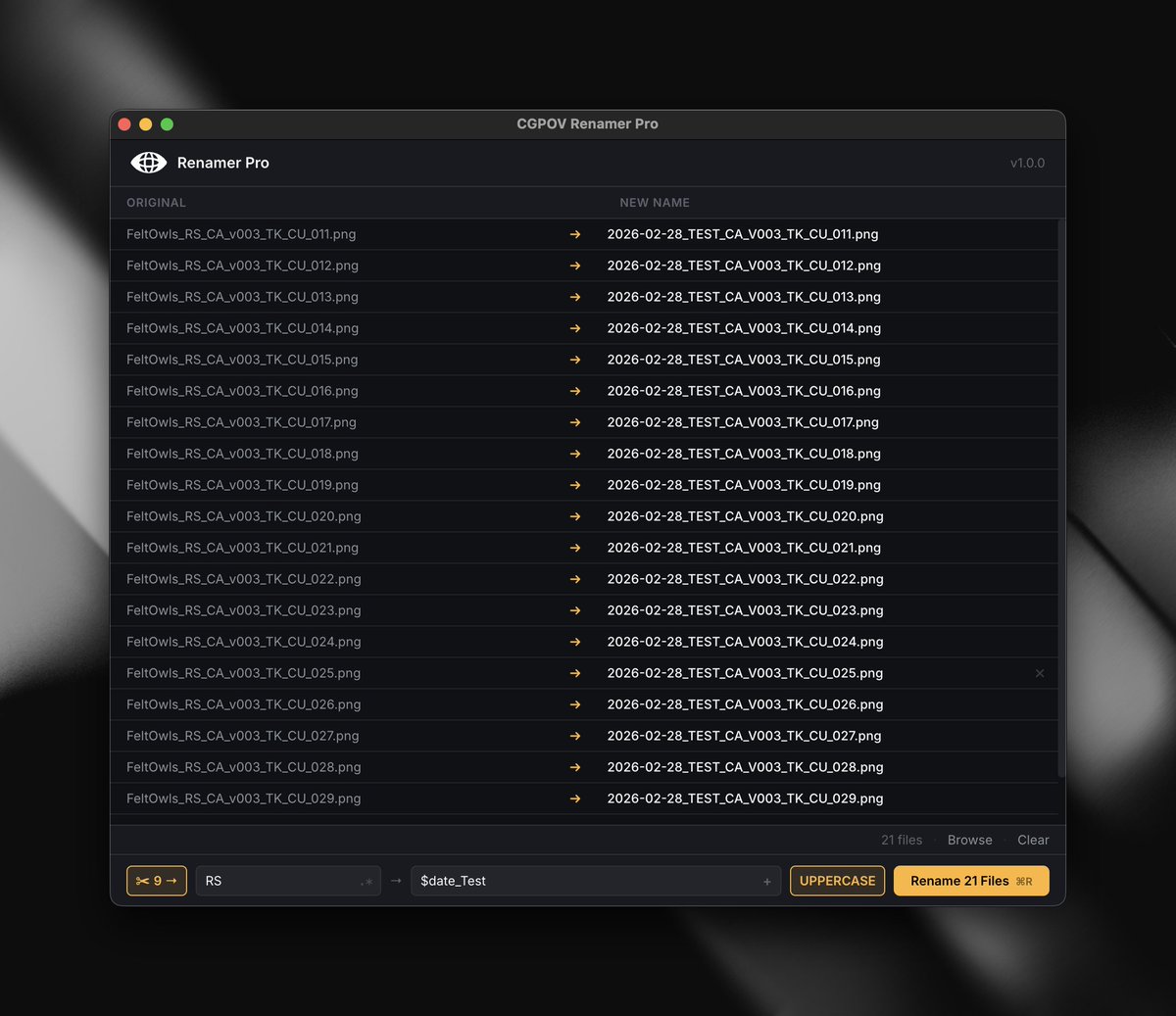Select original file FeltOwls_RS_CA_v003_TK_CU_029.png
Image resolution: width=1176 pixels, height=1016 pixels.
[244, 798]
